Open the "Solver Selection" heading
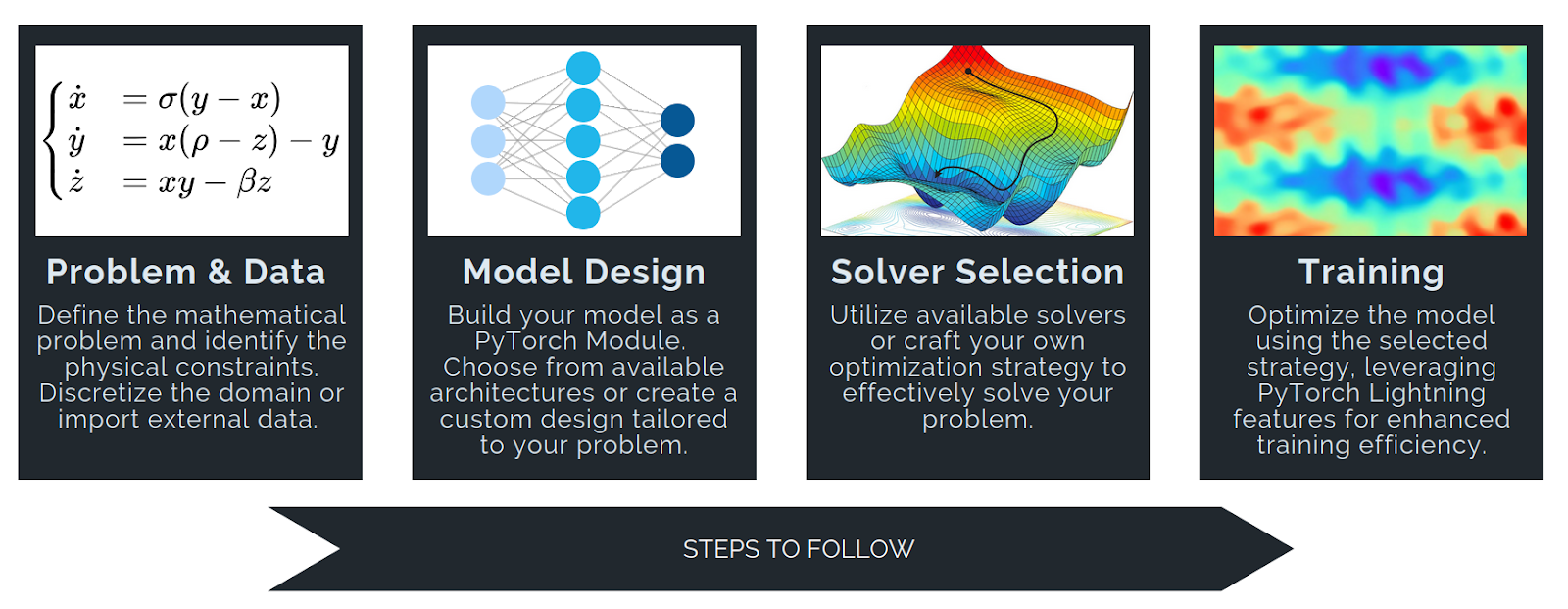This screenshot has height=609, width=1568. [977, 272]
